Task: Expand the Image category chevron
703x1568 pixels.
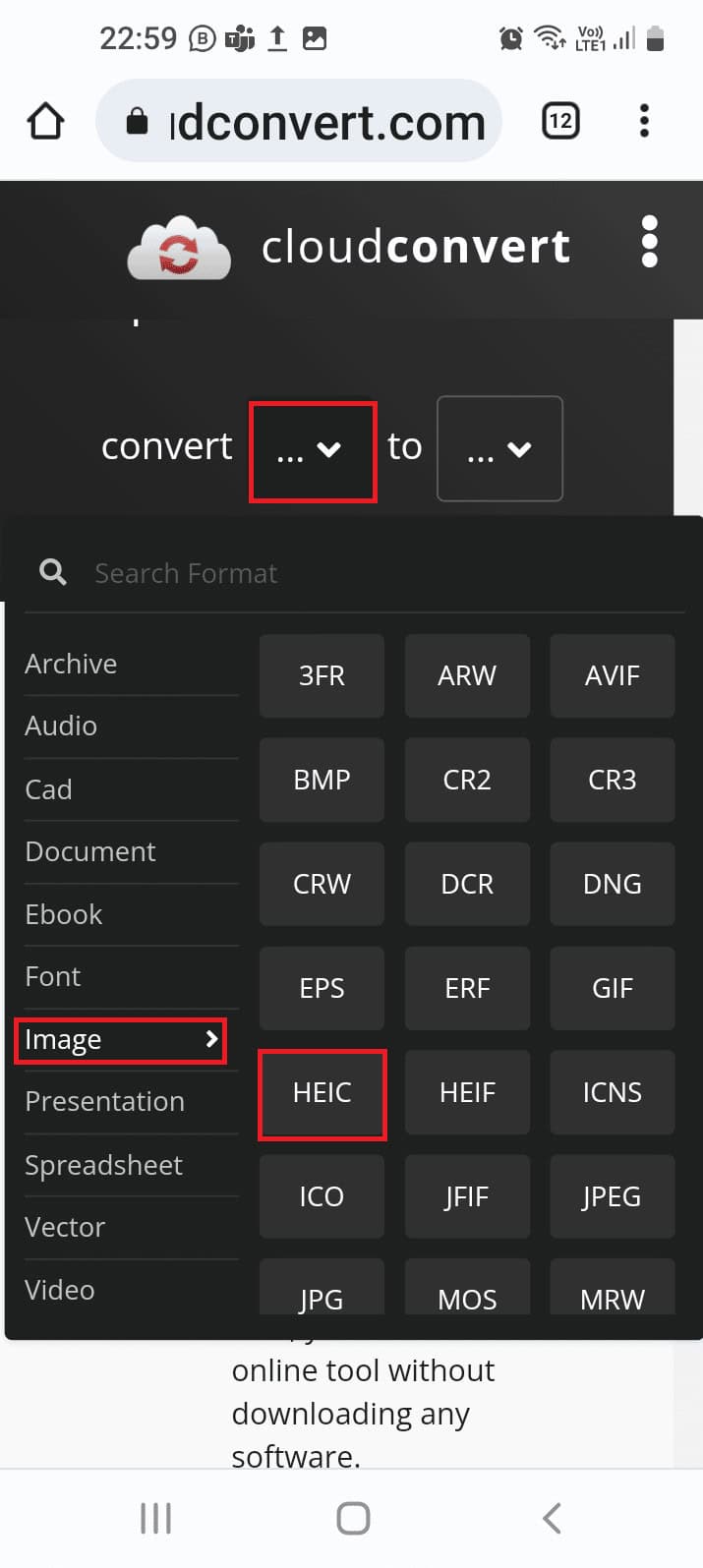Action: [x=210, y=1038]
